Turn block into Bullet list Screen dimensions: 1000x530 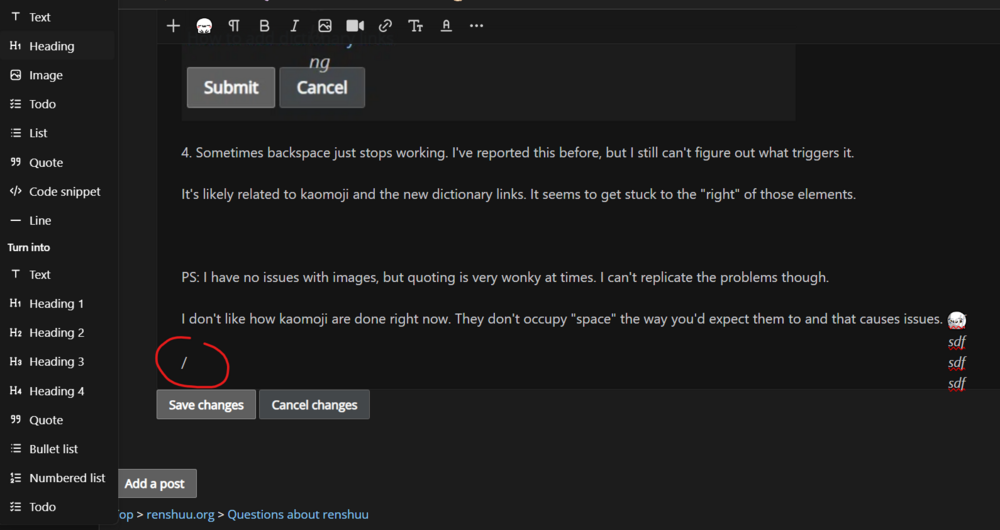53,449
